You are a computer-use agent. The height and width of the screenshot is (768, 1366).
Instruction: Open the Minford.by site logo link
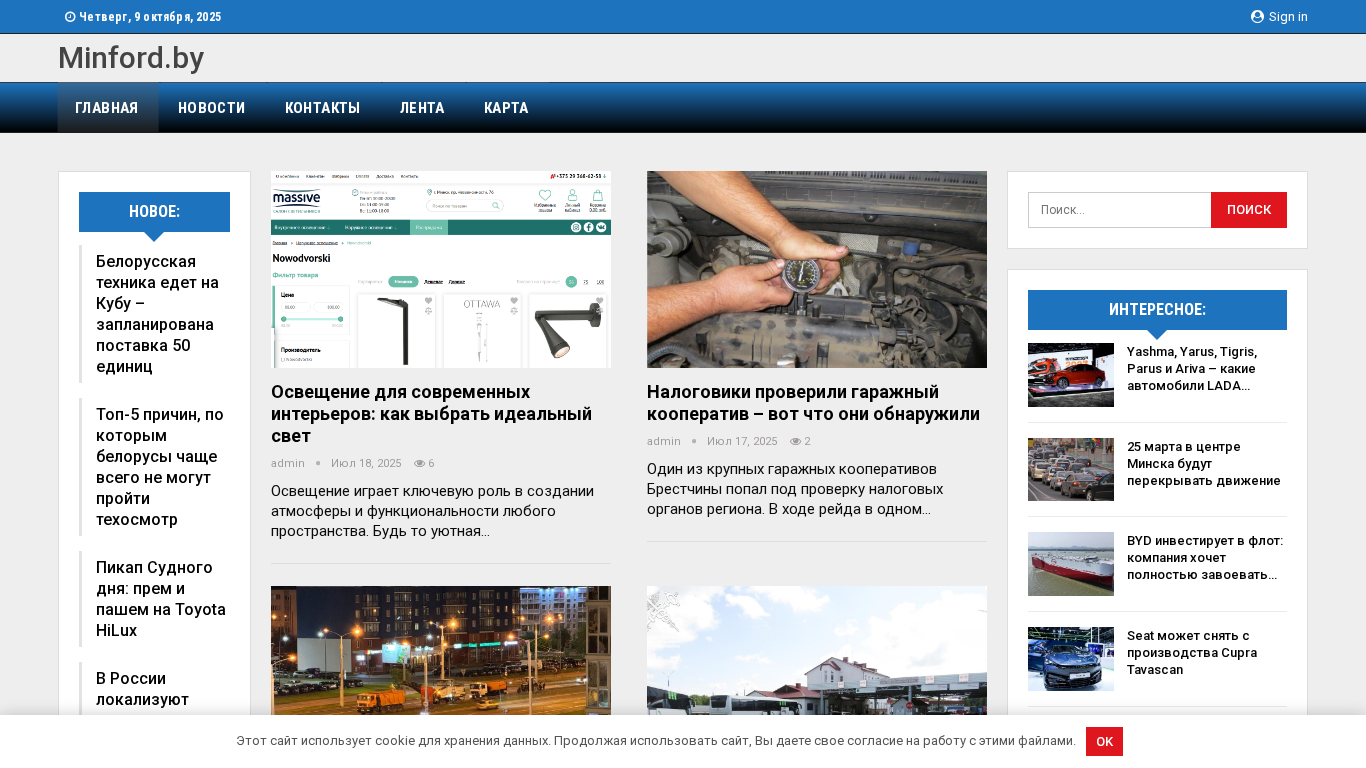pos(131,58)
